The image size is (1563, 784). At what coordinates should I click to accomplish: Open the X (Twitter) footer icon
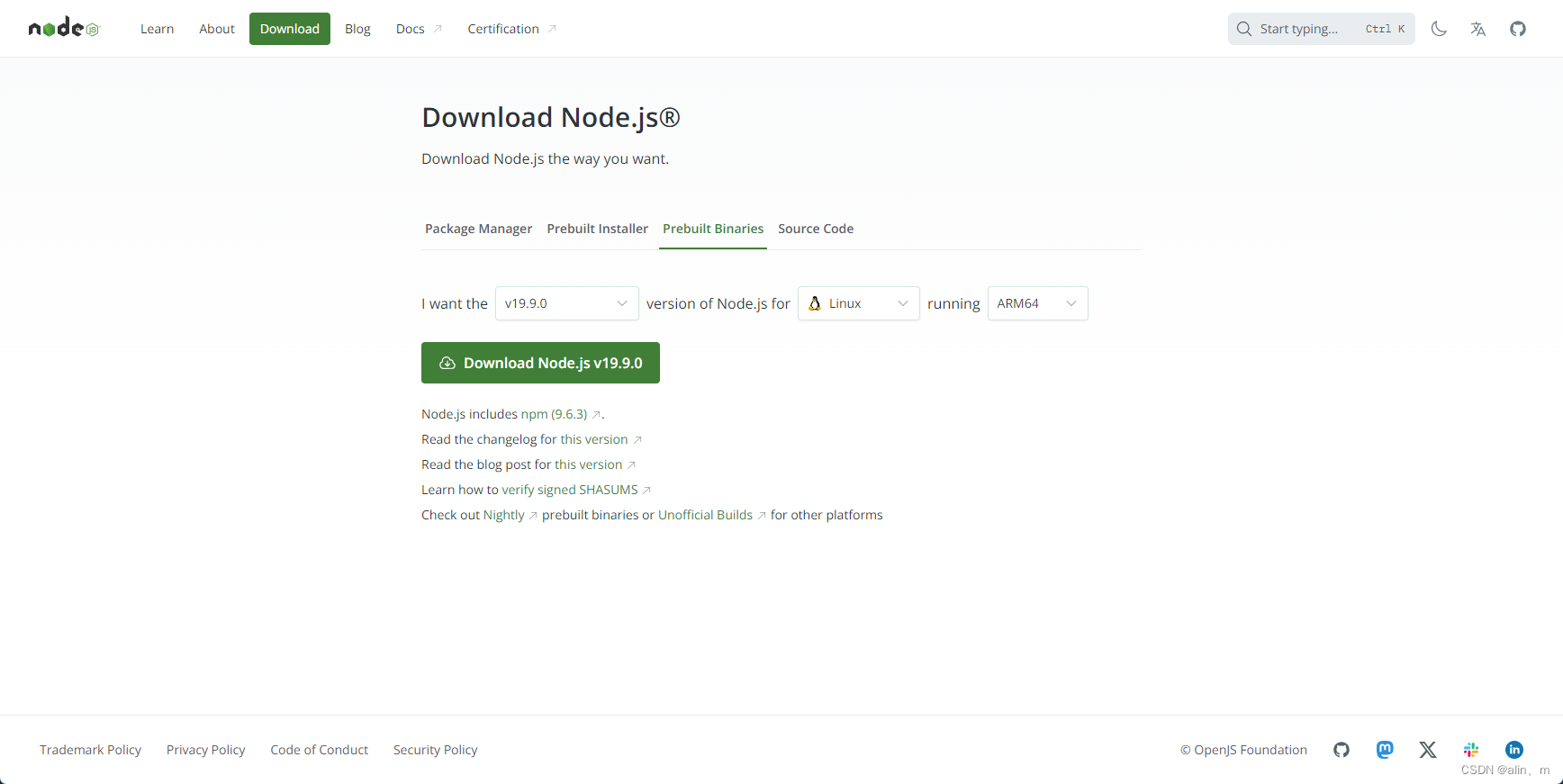1428,750
